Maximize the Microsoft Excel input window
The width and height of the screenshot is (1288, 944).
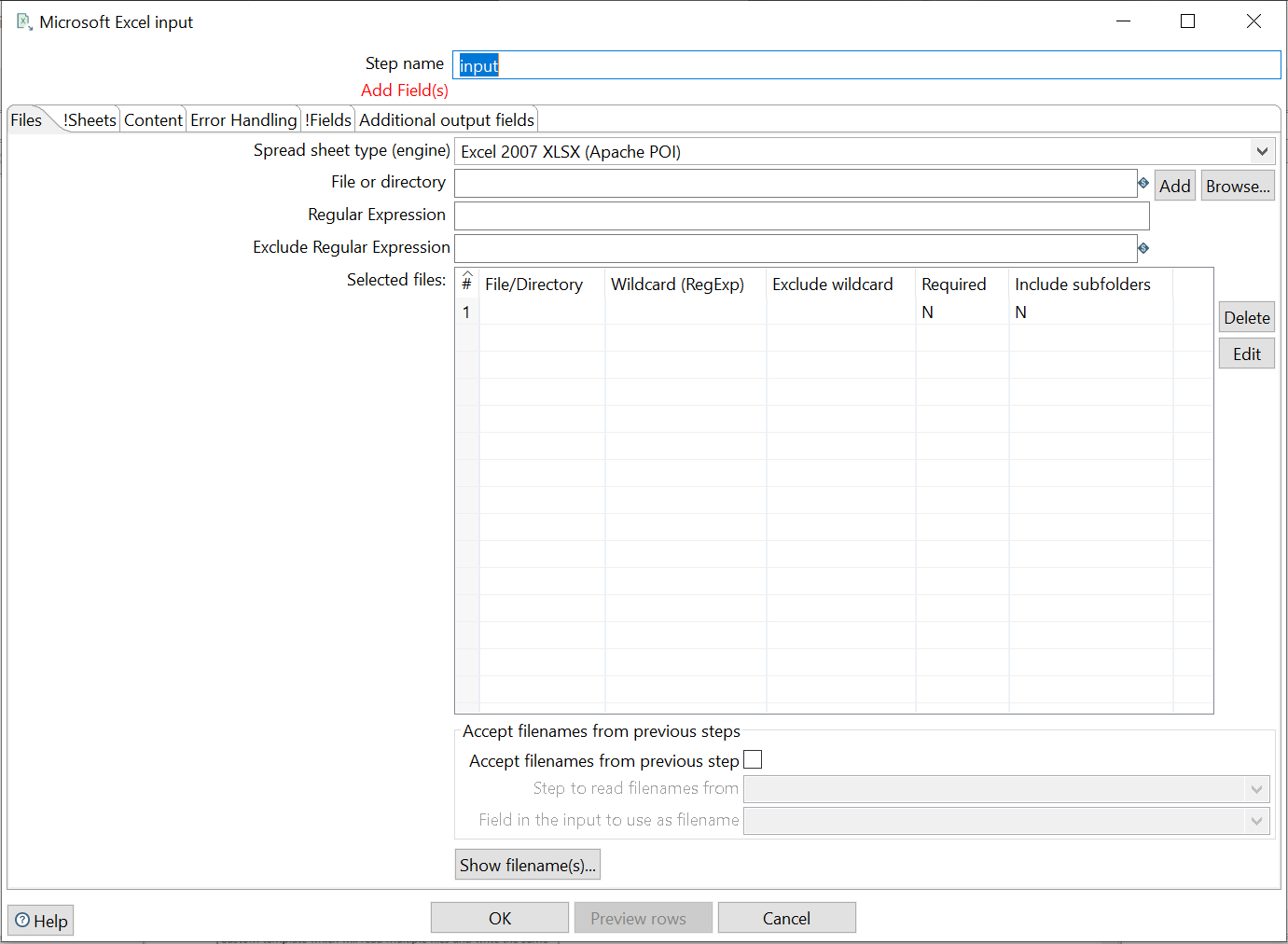(1187, 21)
